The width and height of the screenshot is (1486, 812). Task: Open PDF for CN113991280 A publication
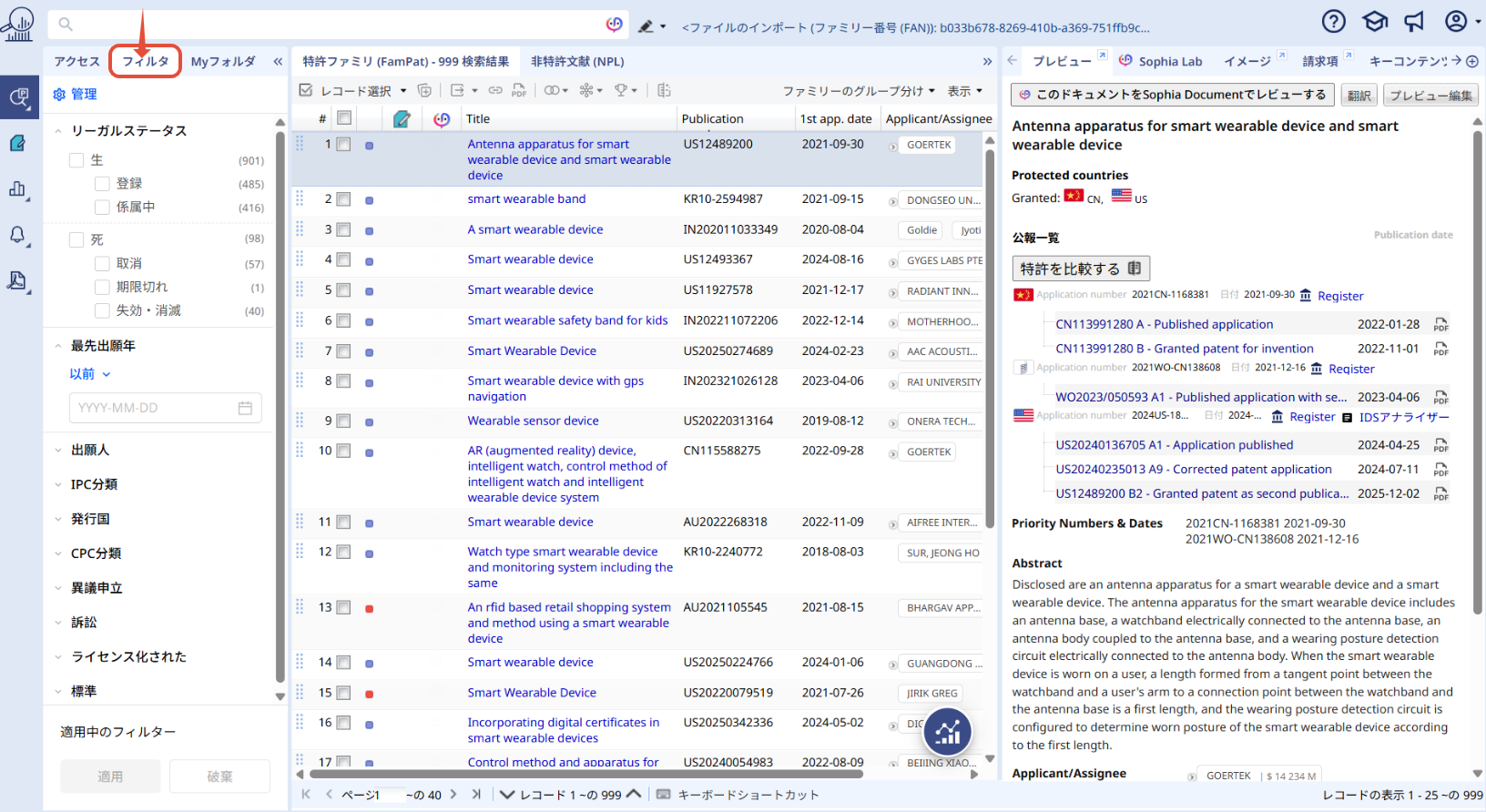1440,325
